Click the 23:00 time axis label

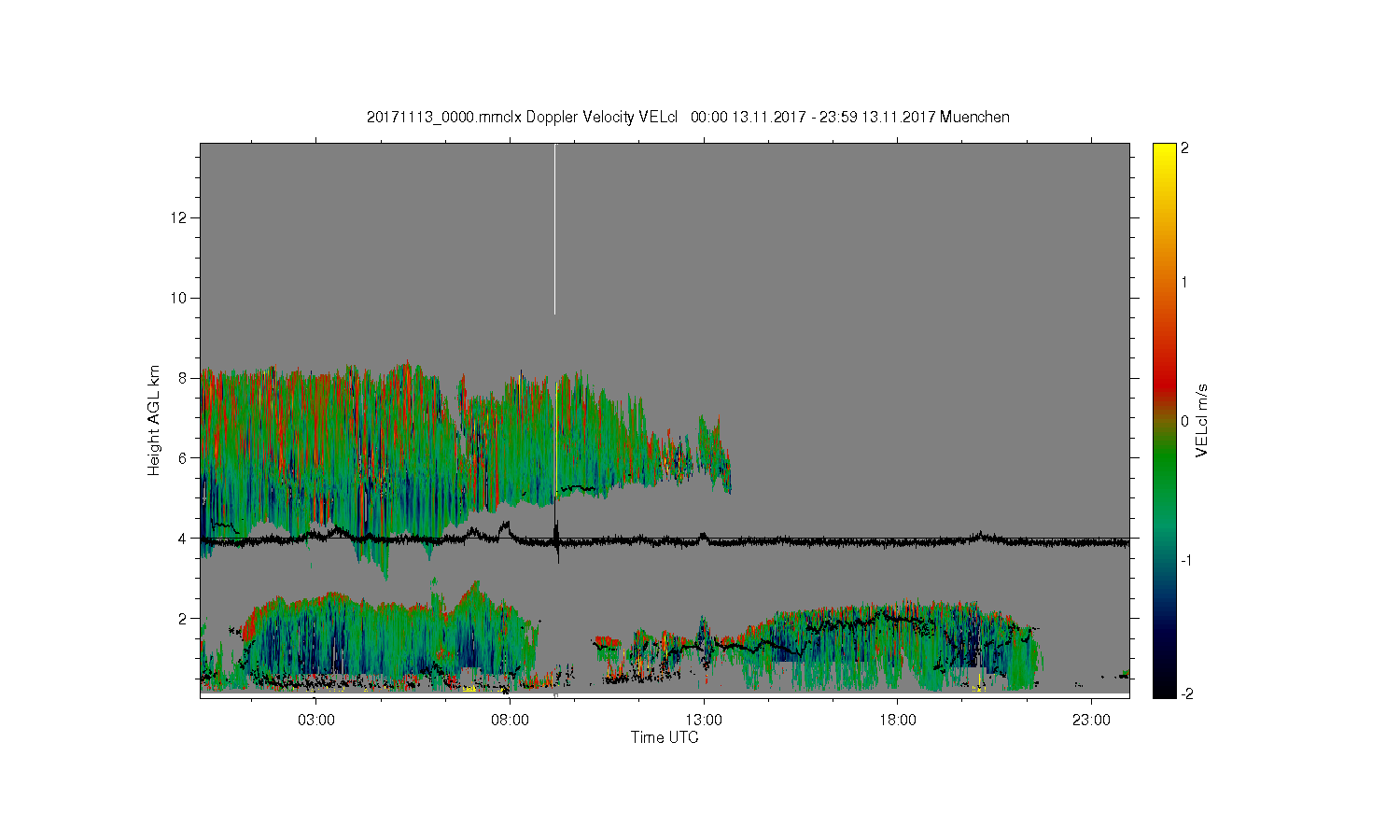1091,721
